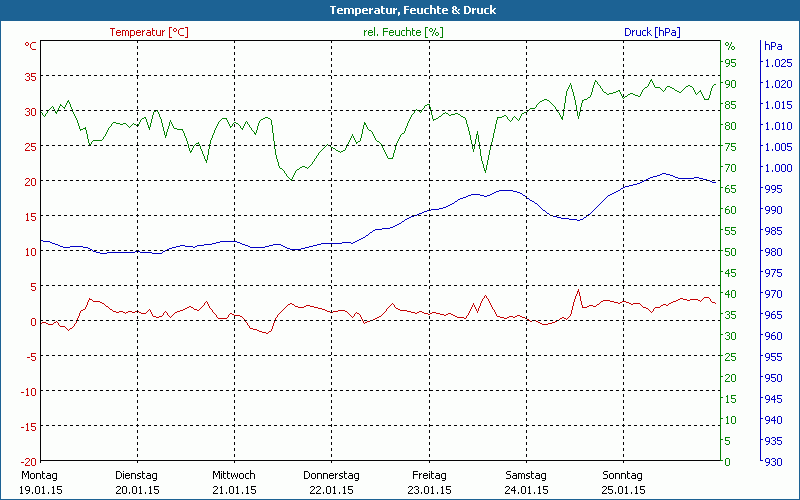Screen dimensions: 800x500
Task: Select the red "Temperatur [°C]" legend label
Action: [149, 32]
